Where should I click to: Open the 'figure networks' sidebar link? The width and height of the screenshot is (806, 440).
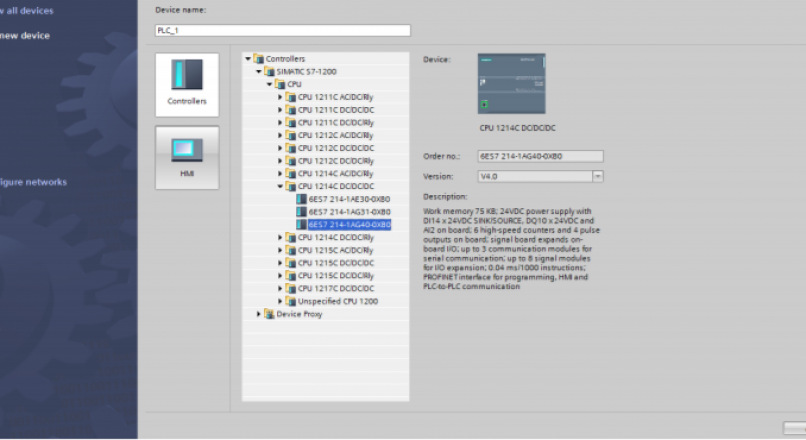pyautogui.click(x=33, y=182)
